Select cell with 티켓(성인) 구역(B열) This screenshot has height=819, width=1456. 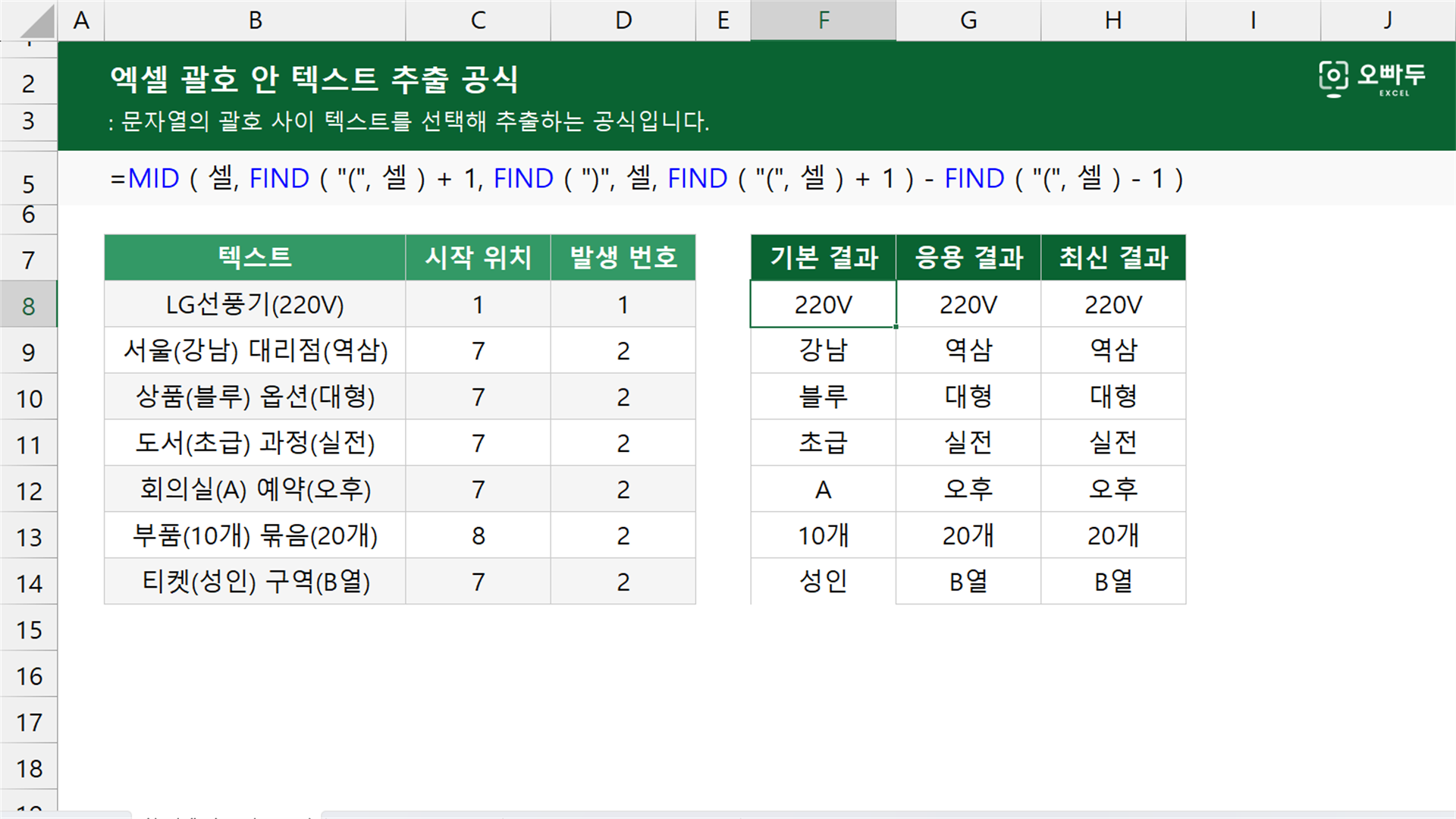255,582
